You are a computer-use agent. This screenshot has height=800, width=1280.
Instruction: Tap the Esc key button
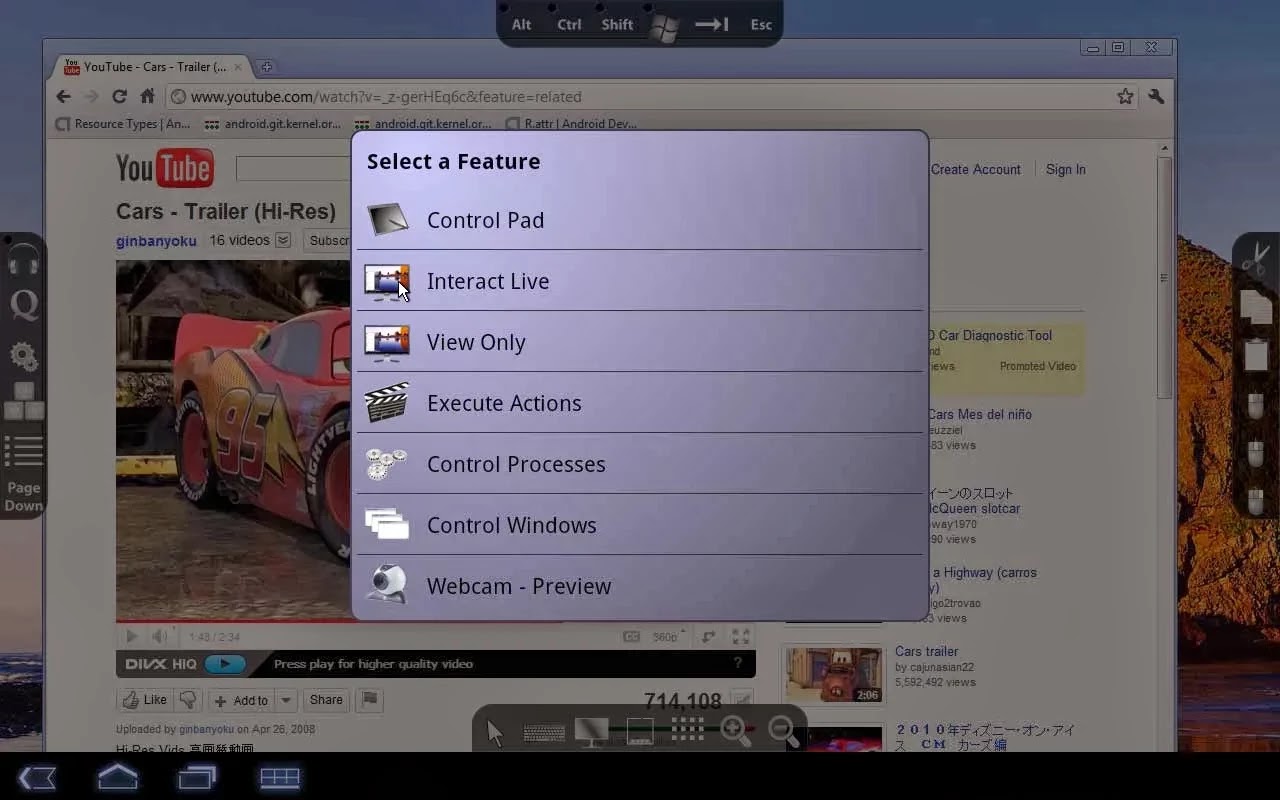pos(761,24)
